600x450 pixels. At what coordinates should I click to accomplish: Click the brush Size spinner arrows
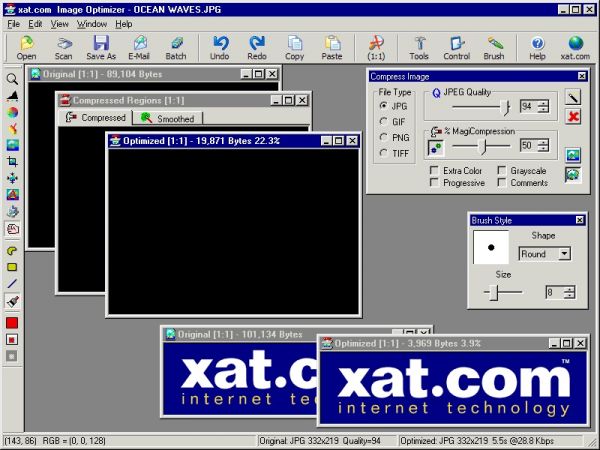pos(569,293)
